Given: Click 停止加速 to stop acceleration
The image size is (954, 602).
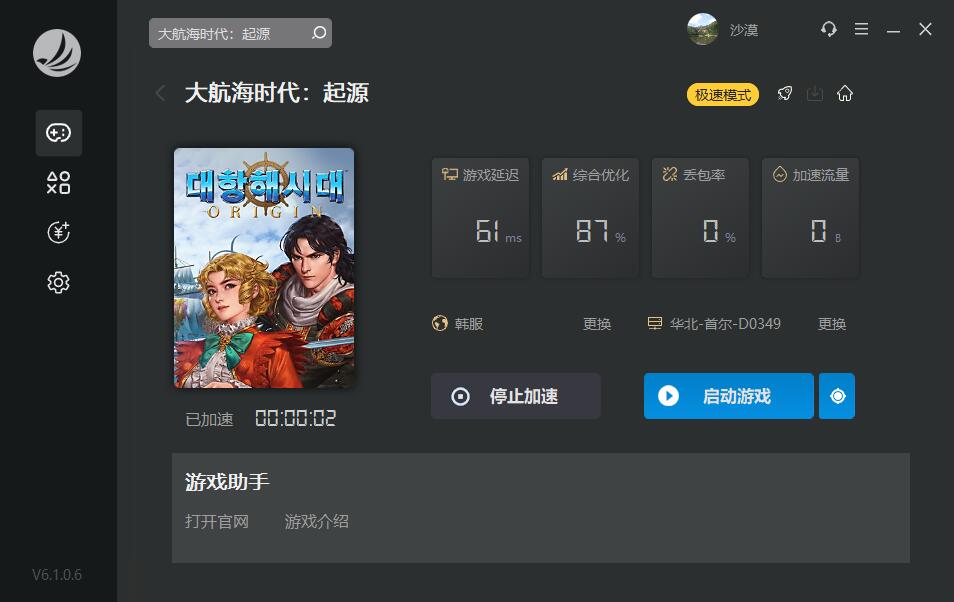Looking at the screenshot, I should coord(515,396).
